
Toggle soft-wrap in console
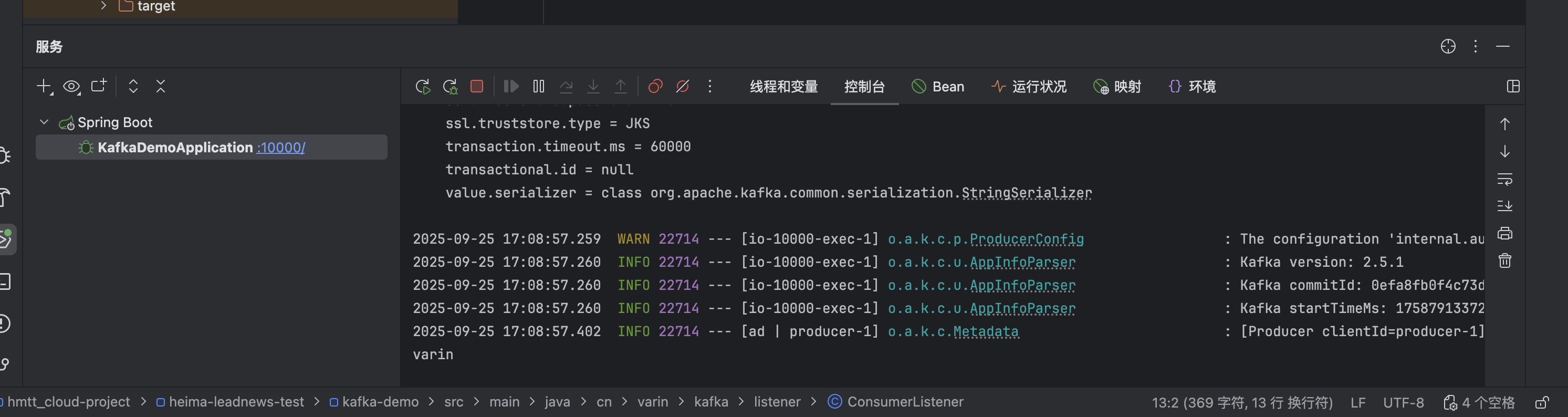tap(1504, 179)
